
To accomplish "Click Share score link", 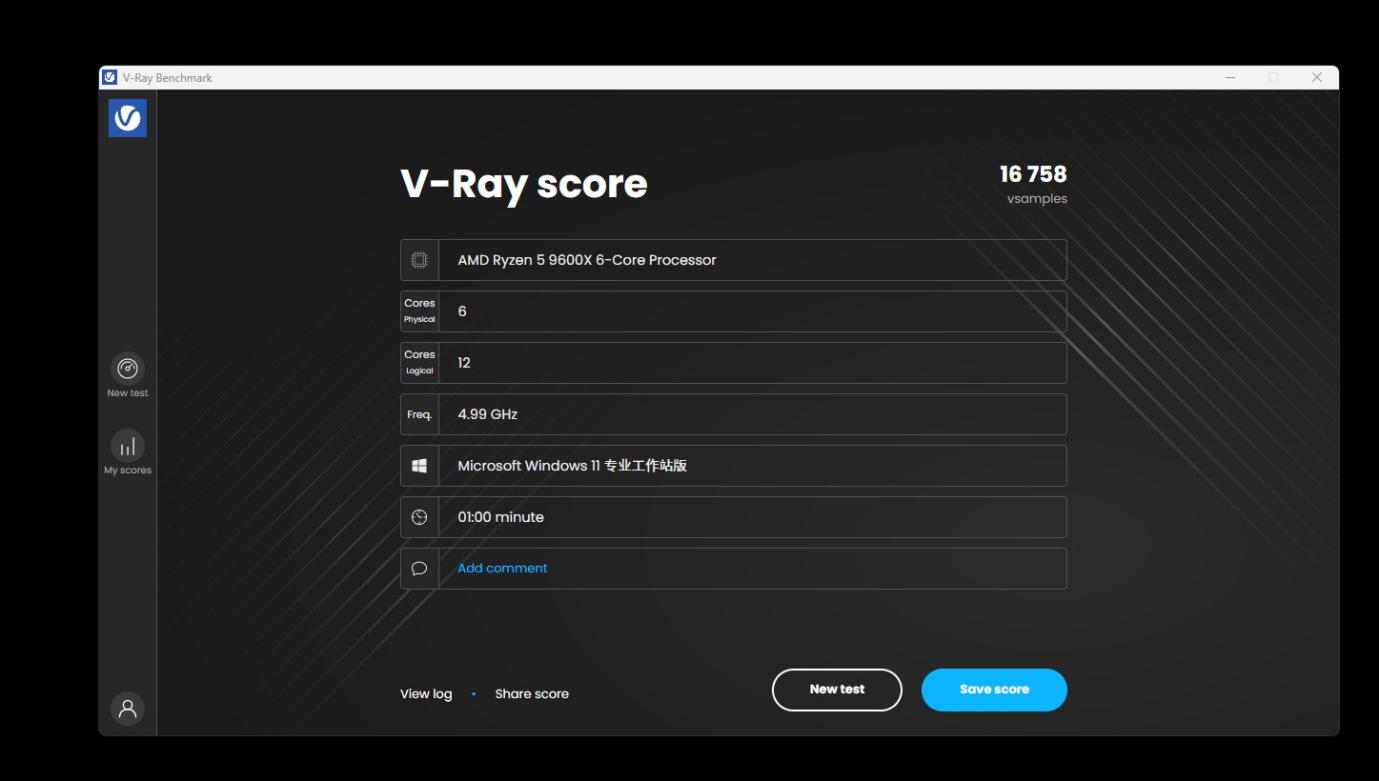I will pos(532,694).
